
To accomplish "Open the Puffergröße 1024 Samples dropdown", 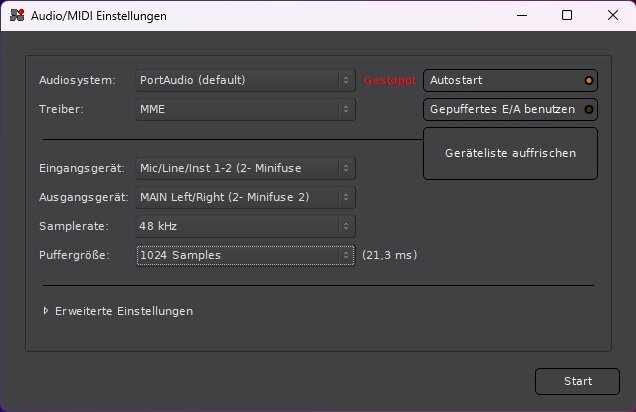I will [245, 255].
